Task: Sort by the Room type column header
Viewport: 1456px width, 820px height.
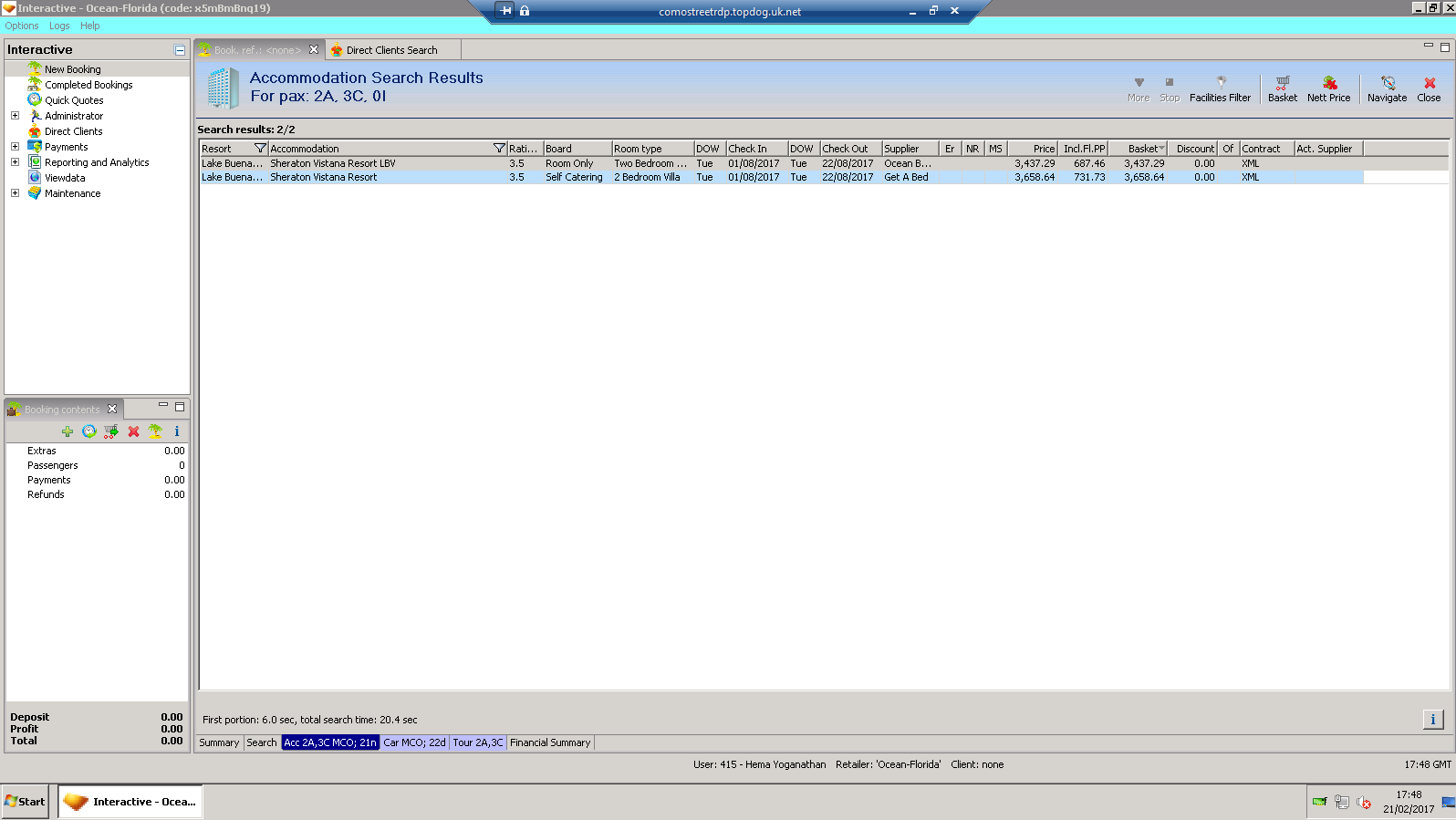Action: pos(652,149)
